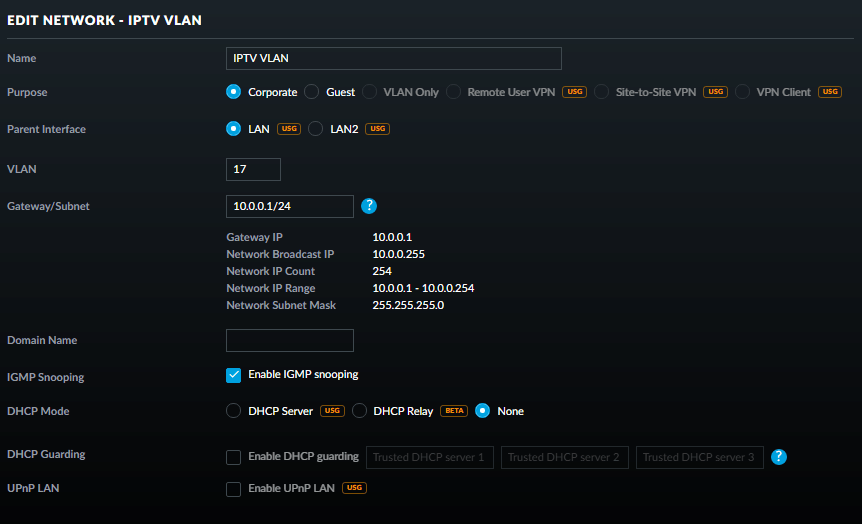The height and width of the screenshot is (524, 862).
Task: Choose the Remote User VPN purpose
Action: (453, 92)
